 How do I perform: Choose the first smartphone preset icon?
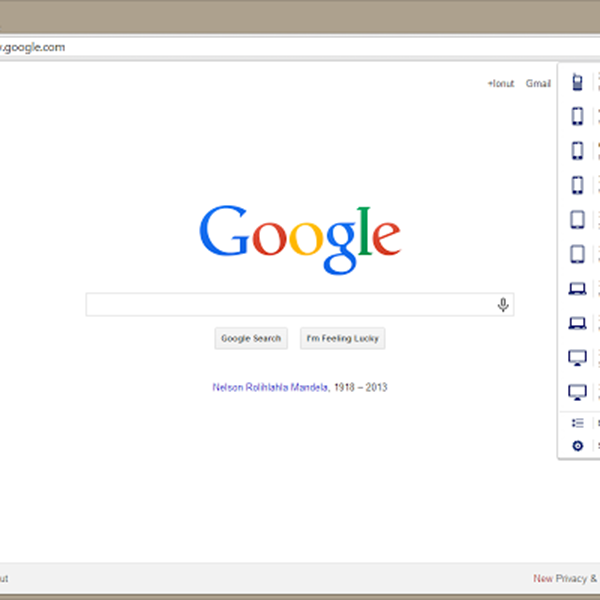(577, 116)
